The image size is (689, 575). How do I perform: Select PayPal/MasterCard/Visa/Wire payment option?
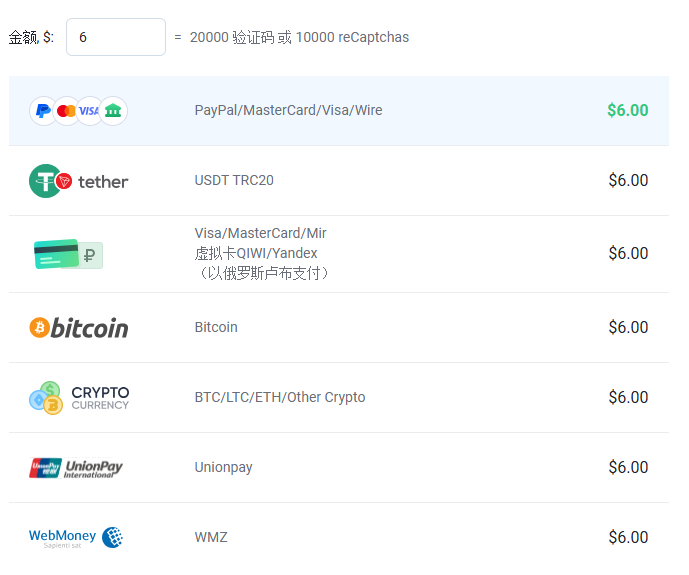point(288,110)
